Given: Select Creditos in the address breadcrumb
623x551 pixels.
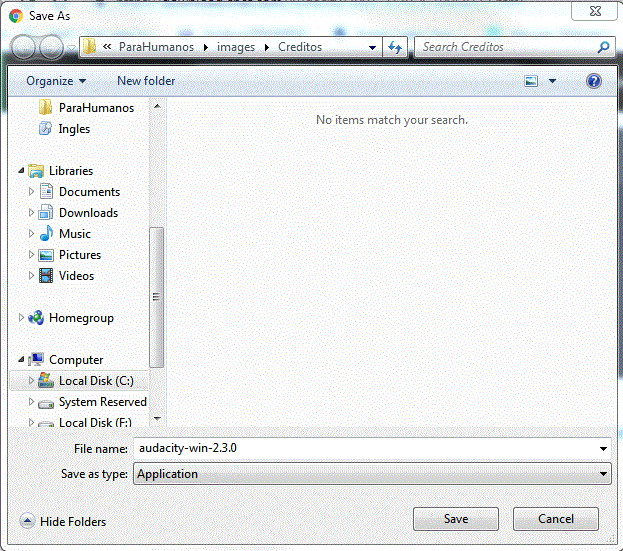Looking at the screenshot, I should click(300, 47).
